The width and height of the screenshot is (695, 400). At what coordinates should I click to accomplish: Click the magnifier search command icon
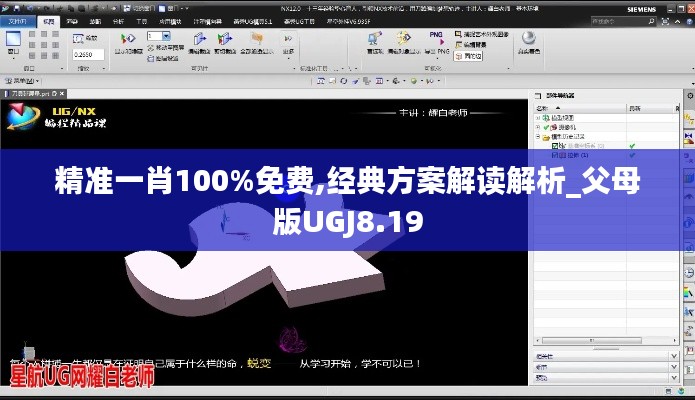coord(651,21)
